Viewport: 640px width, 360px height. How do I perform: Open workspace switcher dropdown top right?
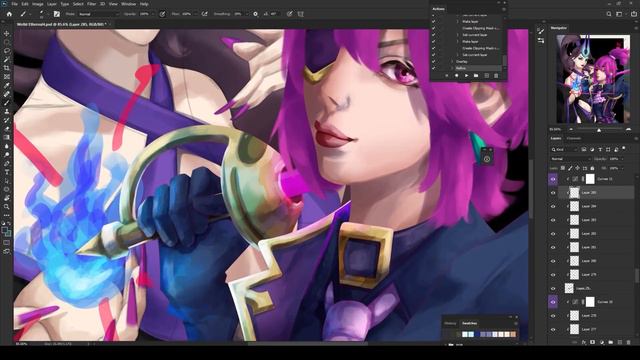(x=620, y=14)
